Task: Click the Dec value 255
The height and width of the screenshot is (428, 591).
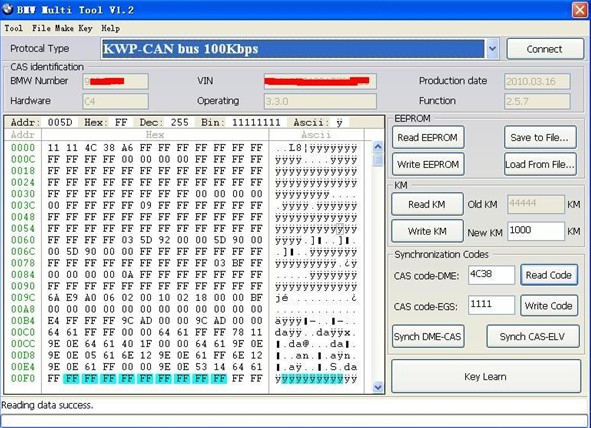Action: point(179,122)
